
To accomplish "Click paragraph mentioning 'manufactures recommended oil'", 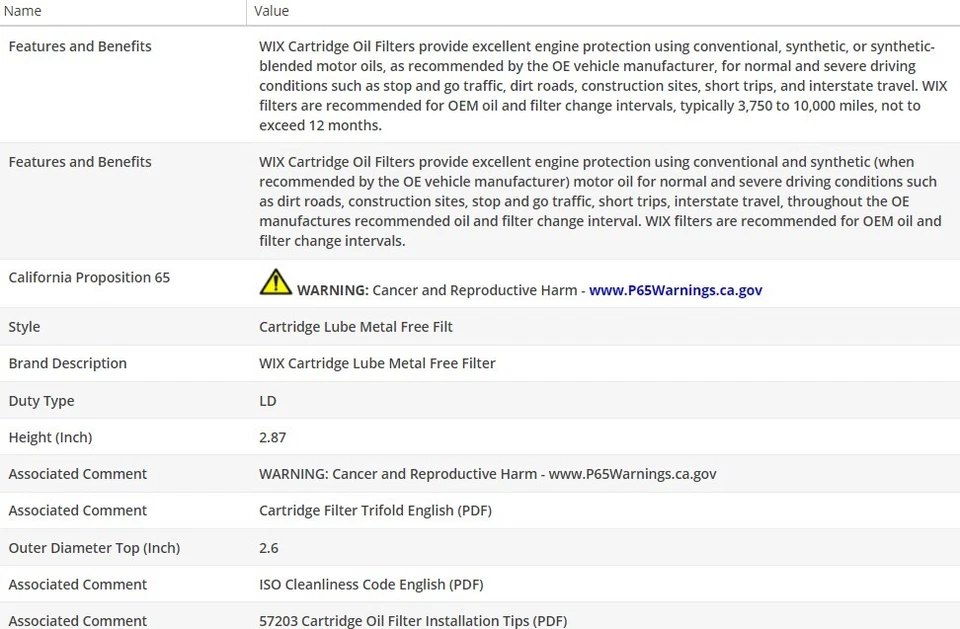I will coord(600,202).
